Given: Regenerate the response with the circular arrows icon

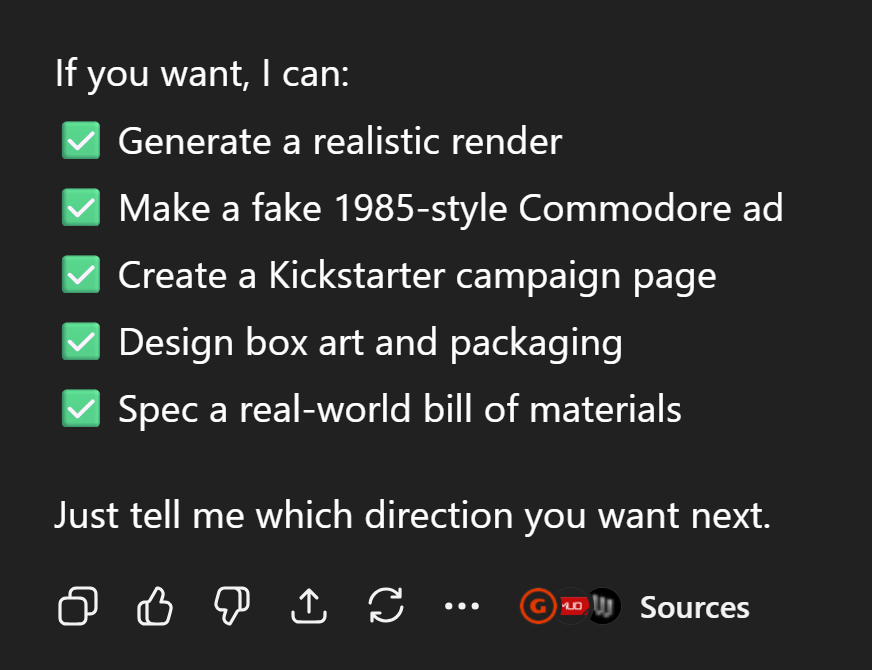Looking at the screenshot, I should (386, 606).
